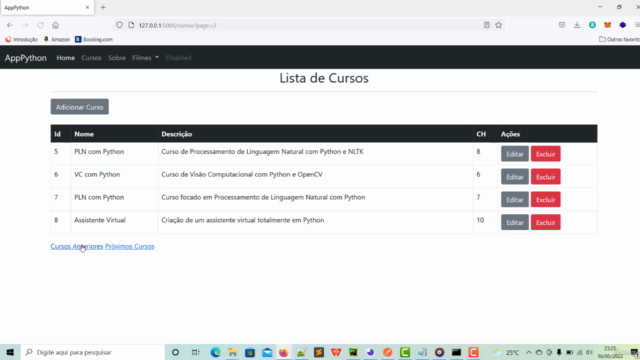Image resolution: width=640 pixels, height=360 pixels.
Task: Open Cortana circle on taskbar
Action: click(x=176, y=352)
